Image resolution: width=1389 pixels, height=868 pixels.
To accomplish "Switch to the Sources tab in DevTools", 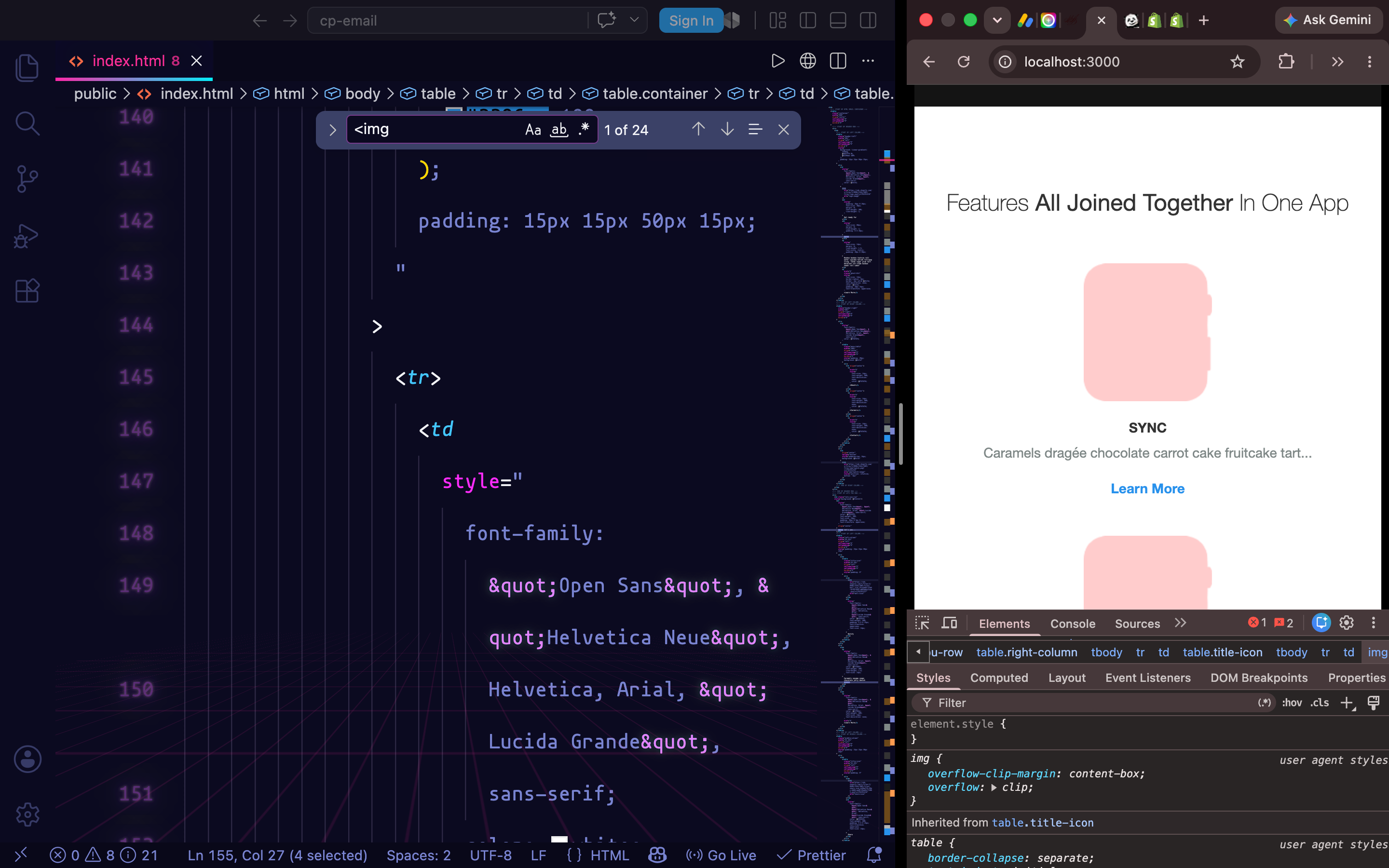I will point(1137,624).
